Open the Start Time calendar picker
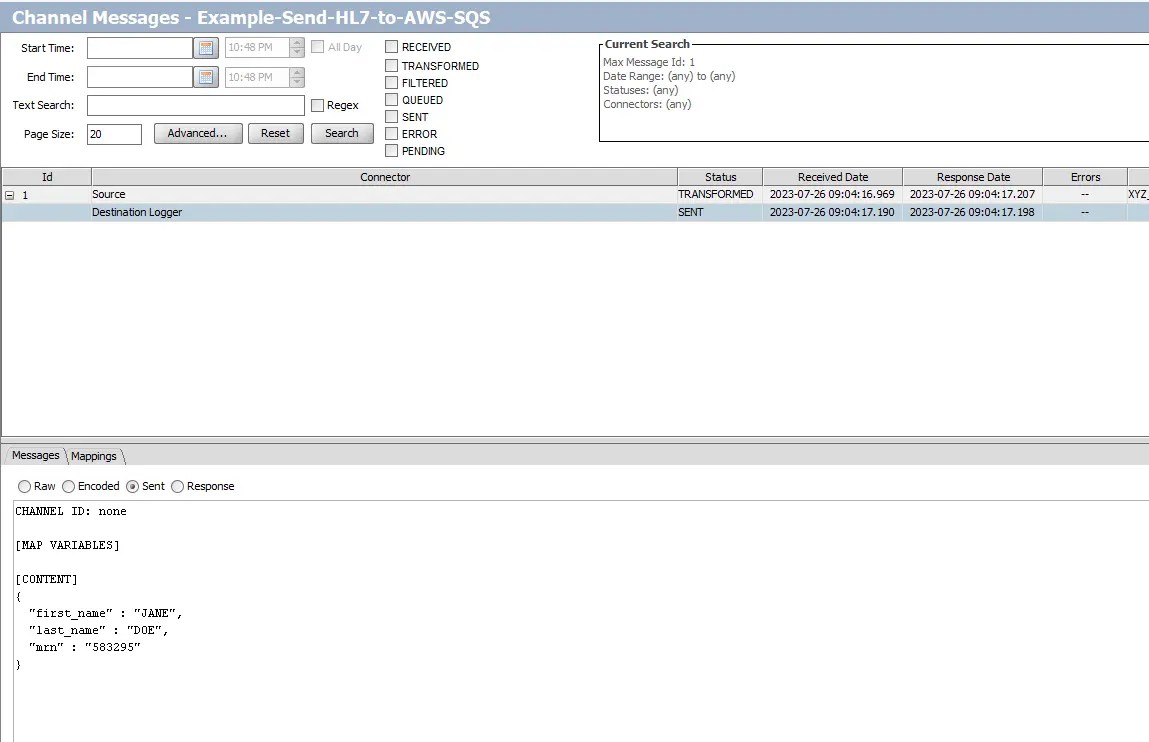The image size is (1149, 742). click(x=205, y=47)
